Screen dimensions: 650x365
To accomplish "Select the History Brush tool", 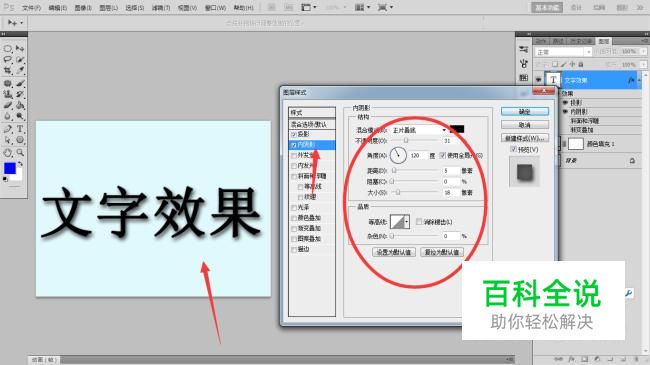I will pos(20,94).
